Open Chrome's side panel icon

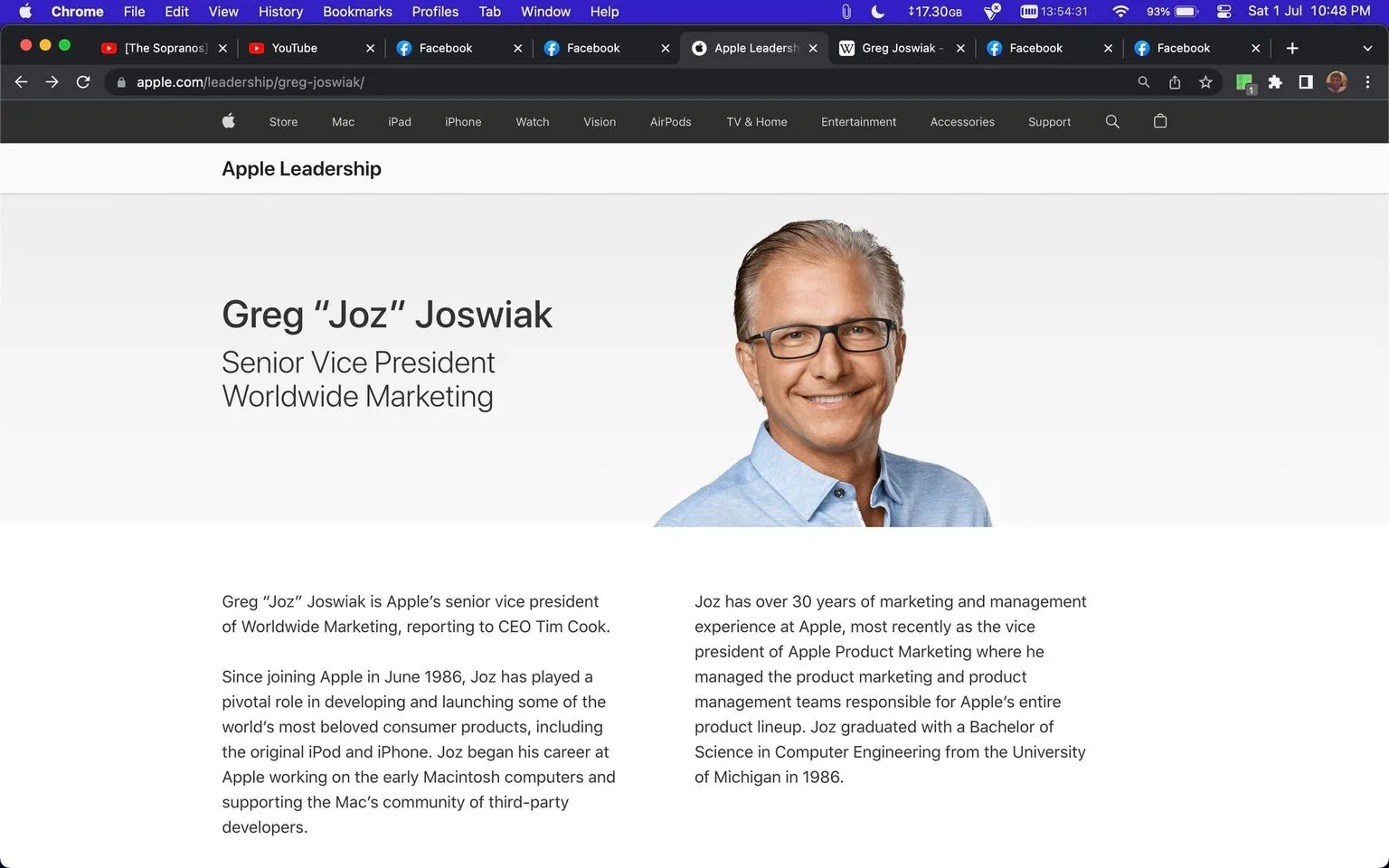[x=1305, y=81]
